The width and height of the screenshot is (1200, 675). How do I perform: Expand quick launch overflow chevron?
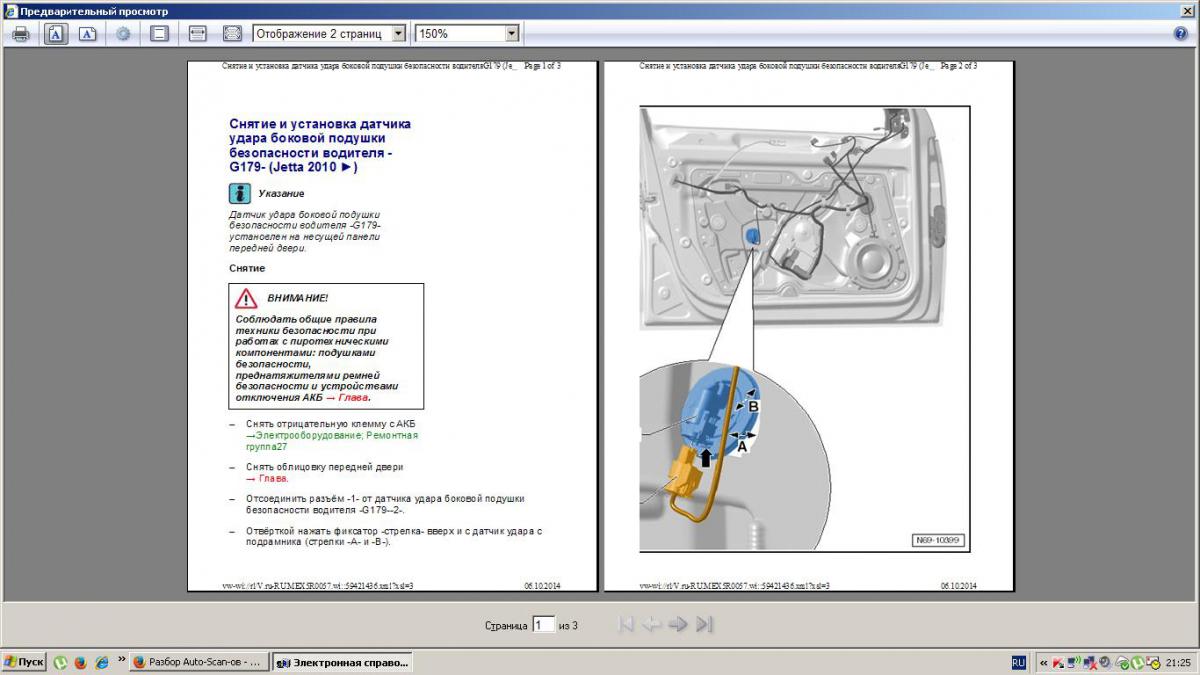coord(122,660)
